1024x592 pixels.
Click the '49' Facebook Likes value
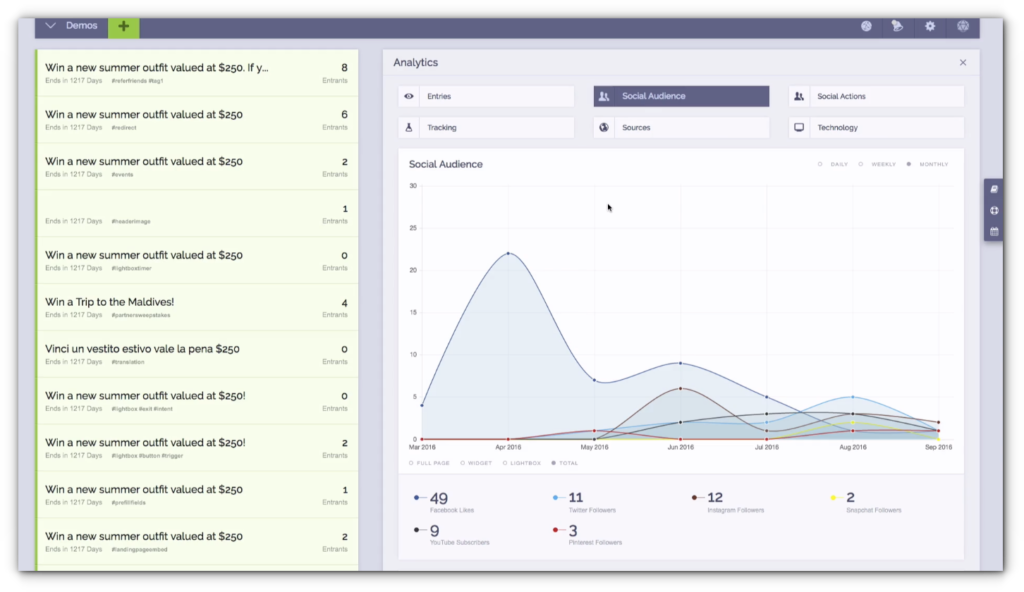click(x=439, y=498)
